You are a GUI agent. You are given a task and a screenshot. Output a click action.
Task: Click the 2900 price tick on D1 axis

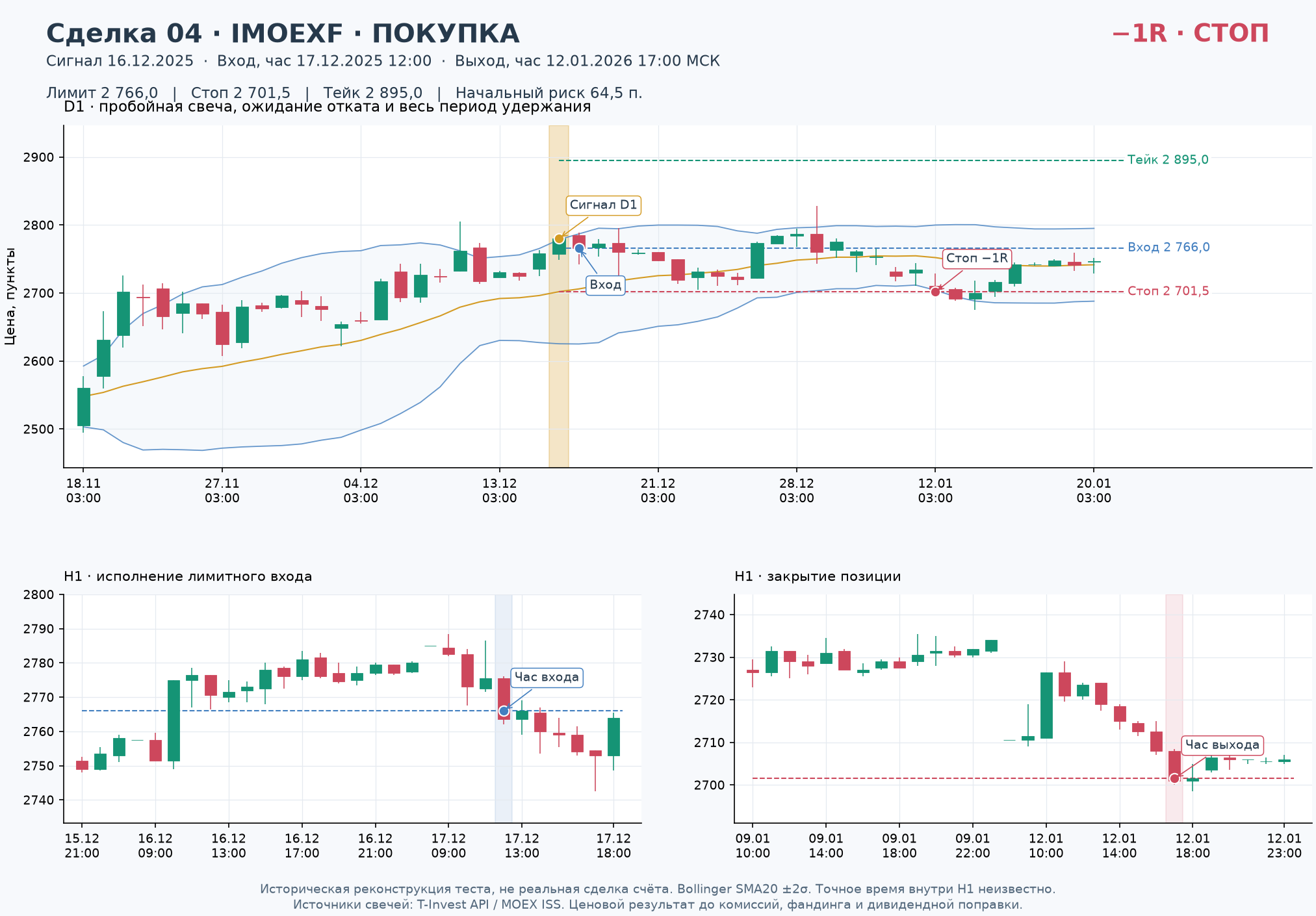39,158
